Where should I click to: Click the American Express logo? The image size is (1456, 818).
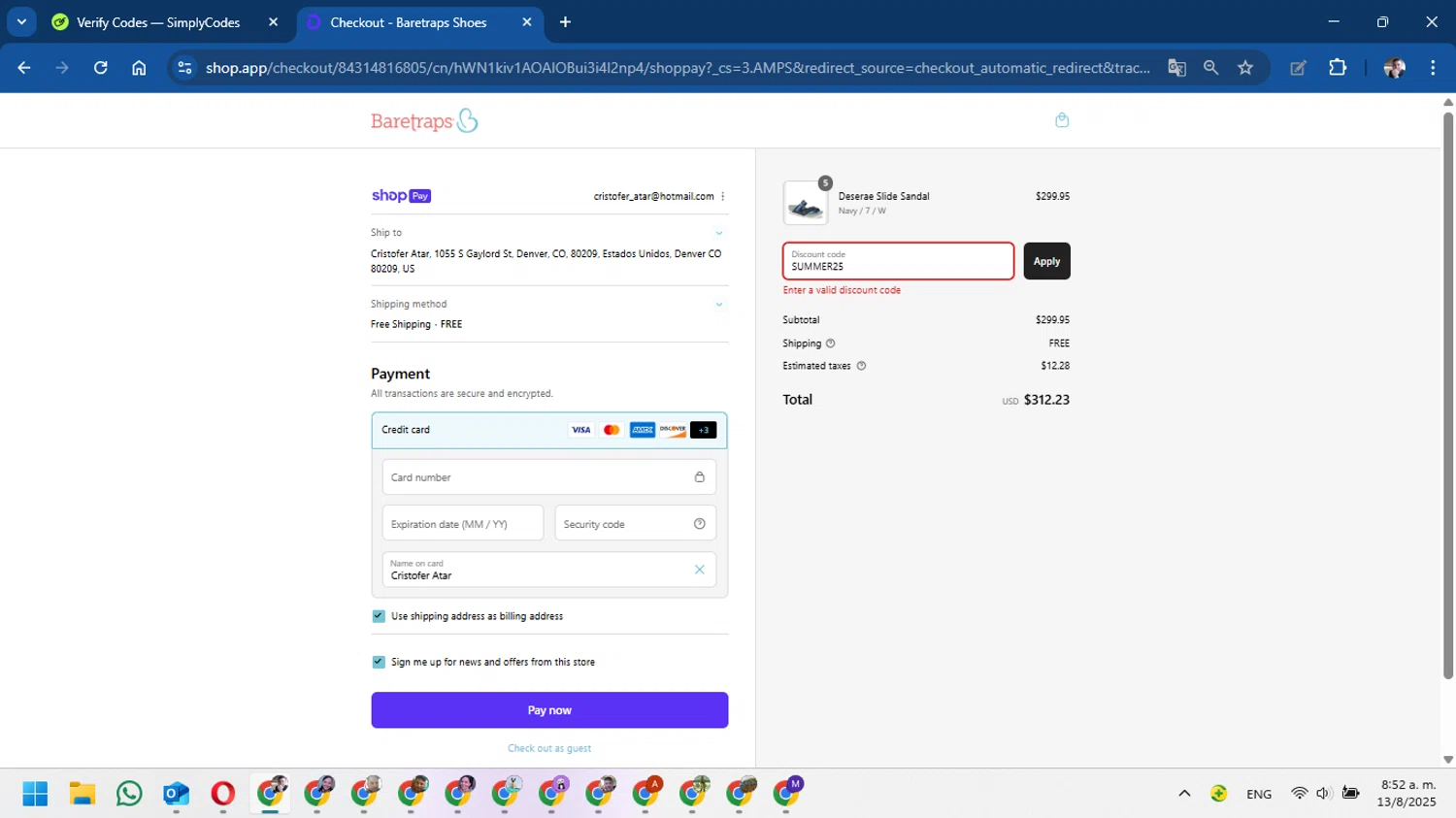(643, 430)
